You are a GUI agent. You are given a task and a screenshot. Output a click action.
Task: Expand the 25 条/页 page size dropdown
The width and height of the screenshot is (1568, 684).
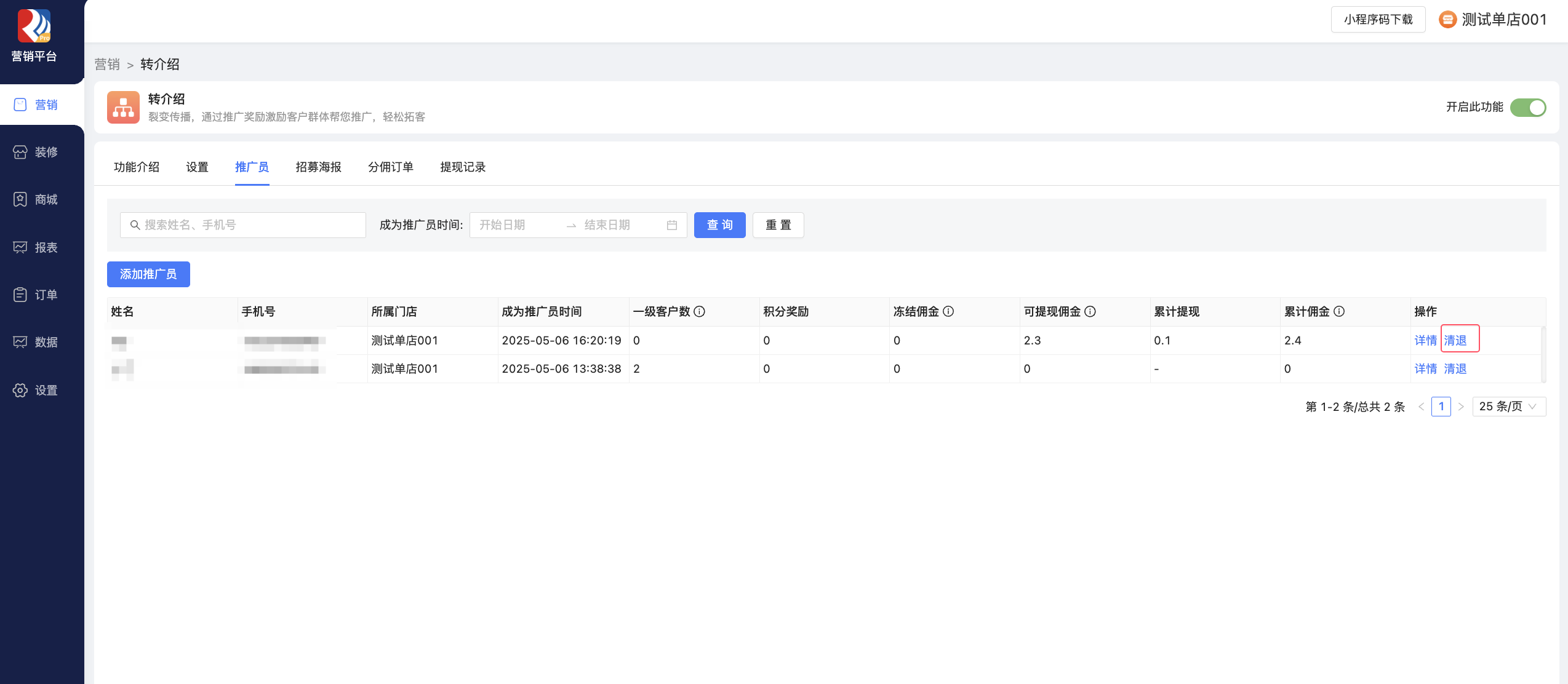1508,407
